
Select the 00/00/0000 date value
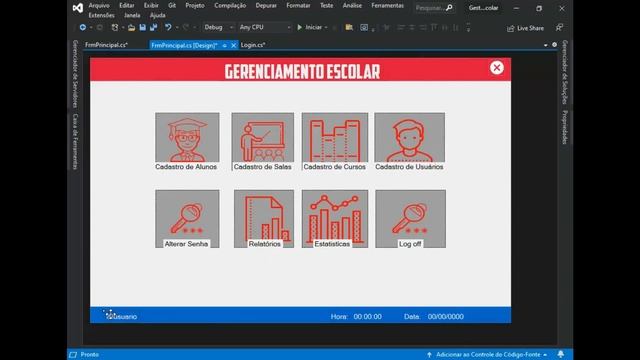coord(445,316)
